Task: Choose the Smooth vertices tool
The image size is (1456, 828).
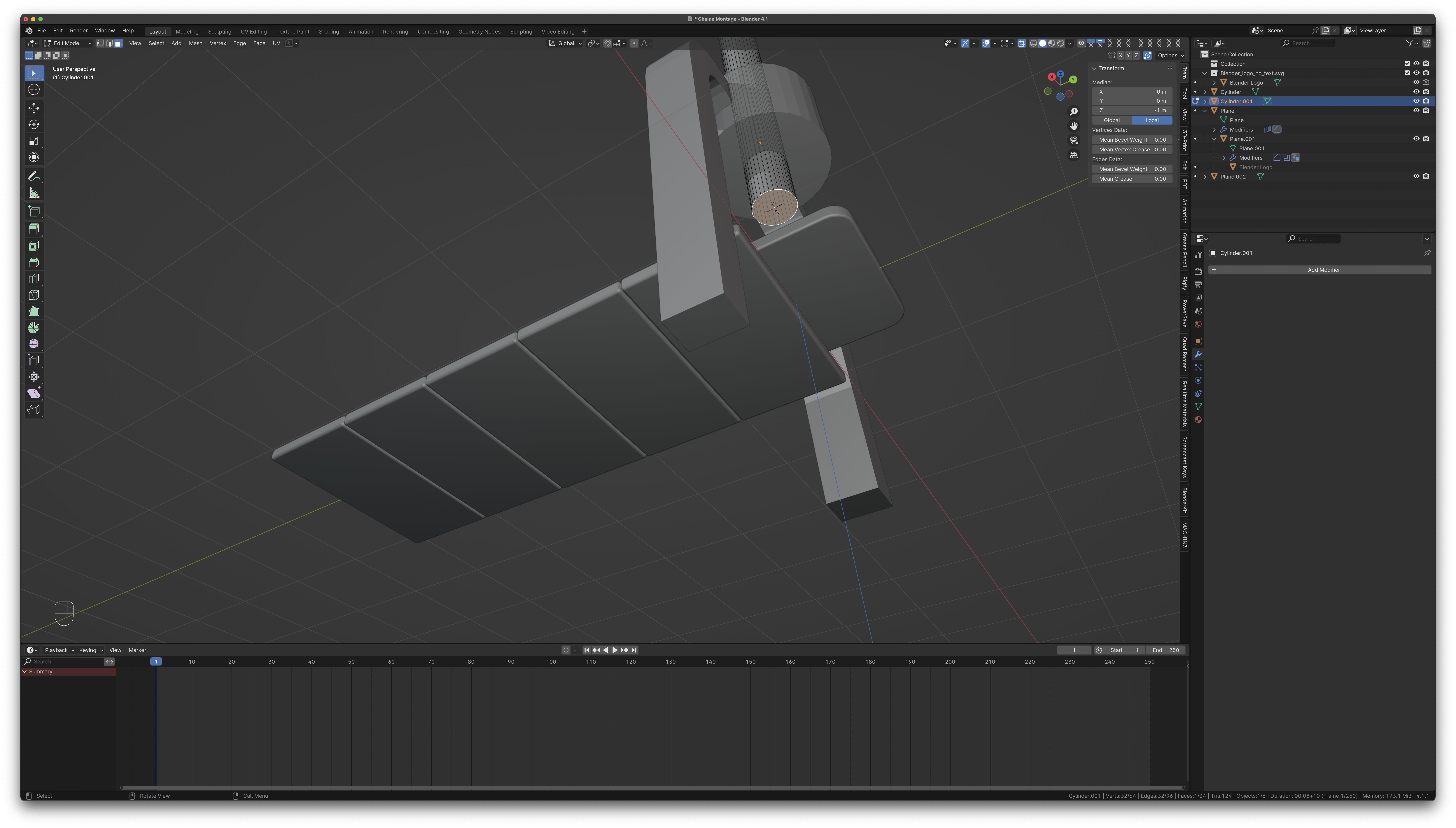Action: click(x=34, y=344)
